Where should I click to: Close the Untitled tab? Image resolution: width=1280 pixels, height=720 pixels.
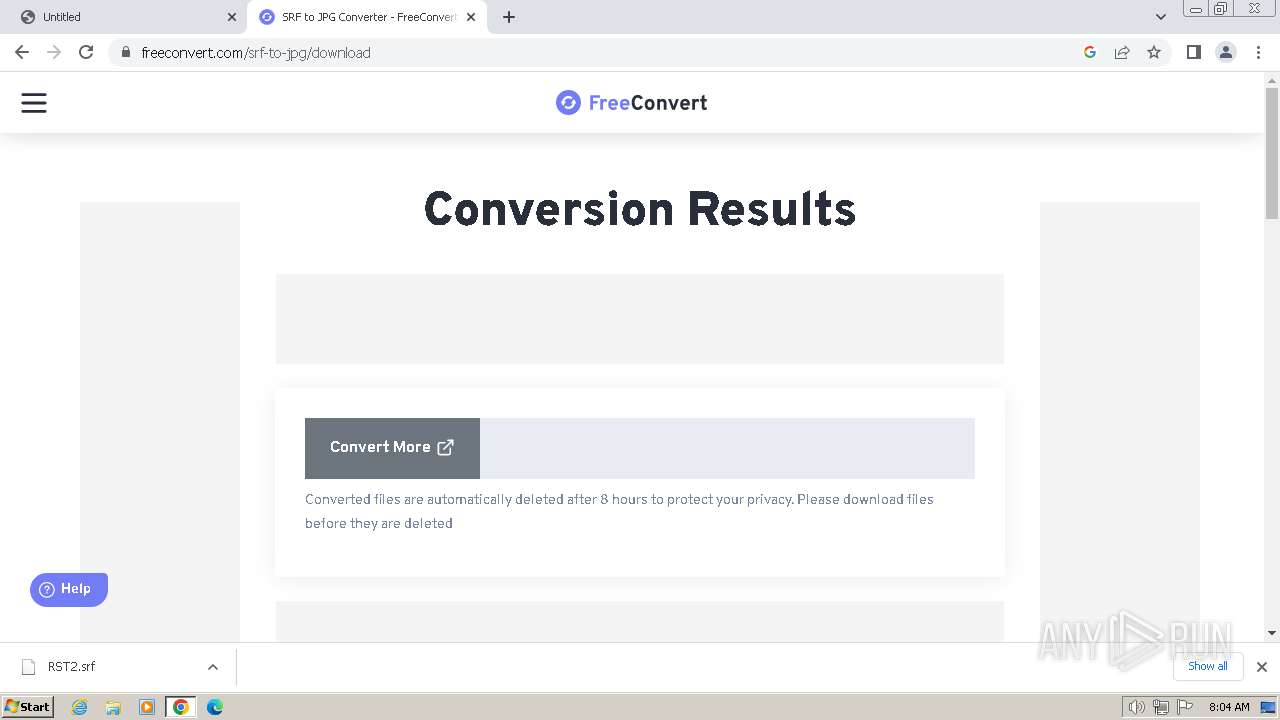tap(232, 17)
